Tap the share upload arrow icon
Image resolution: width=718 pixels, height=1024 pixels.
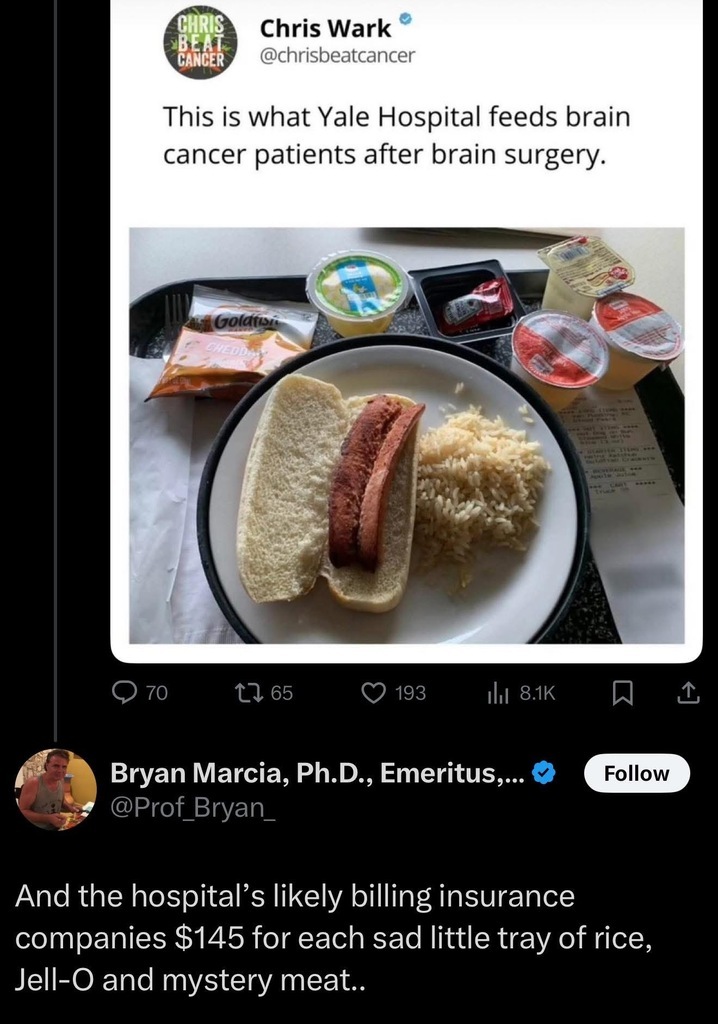[688, 693]
